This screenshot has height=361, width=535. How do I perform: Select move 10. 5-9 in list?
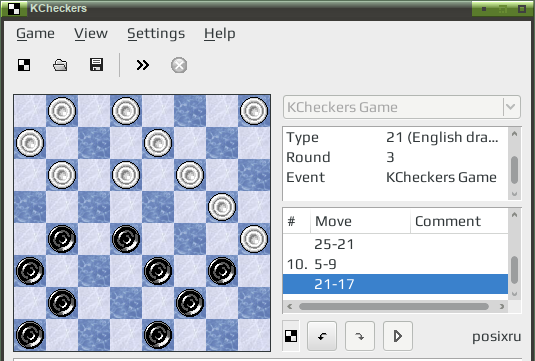(x=395, y=264)
